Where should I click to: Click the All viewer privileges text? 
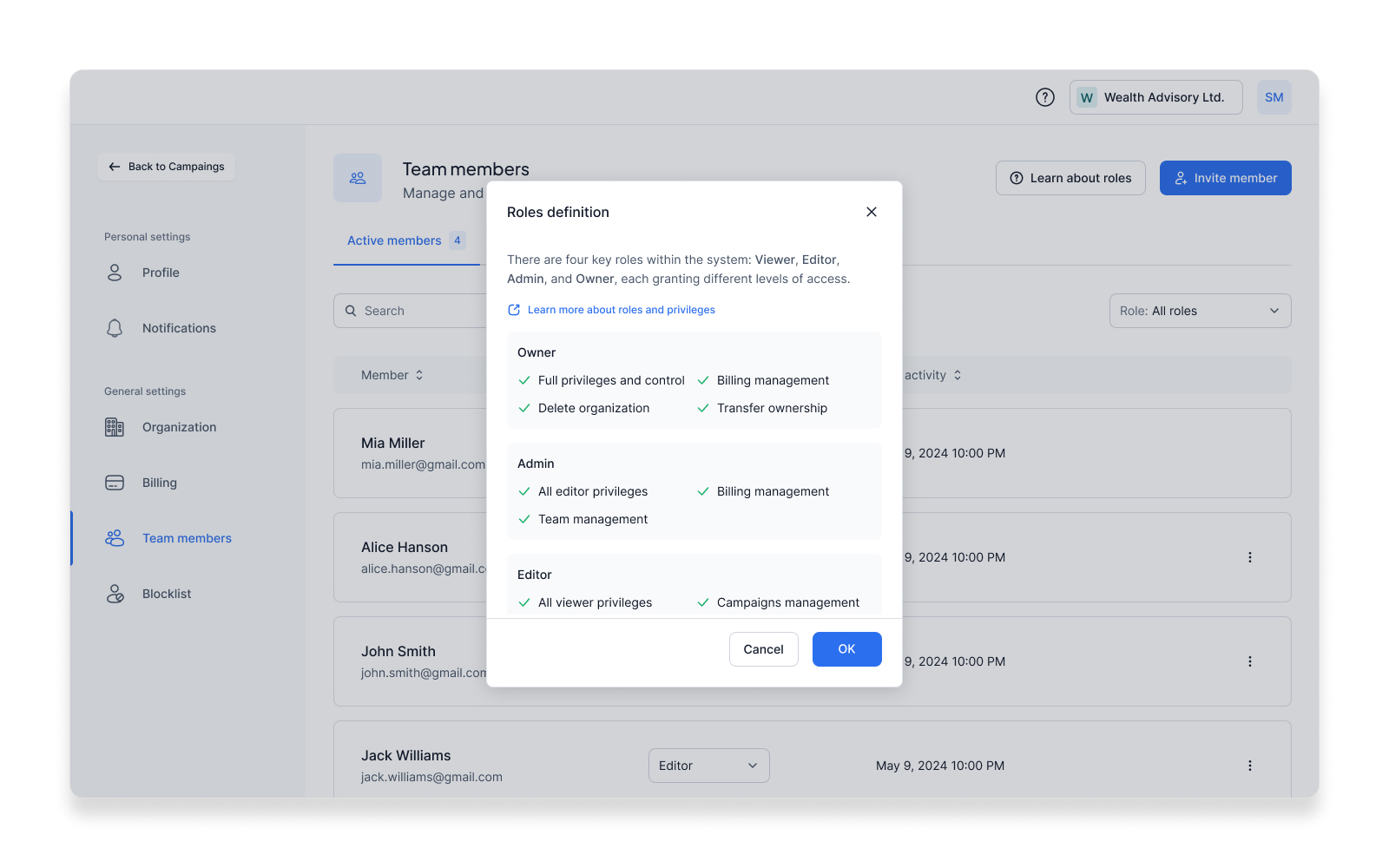click(x=595, y=602)
